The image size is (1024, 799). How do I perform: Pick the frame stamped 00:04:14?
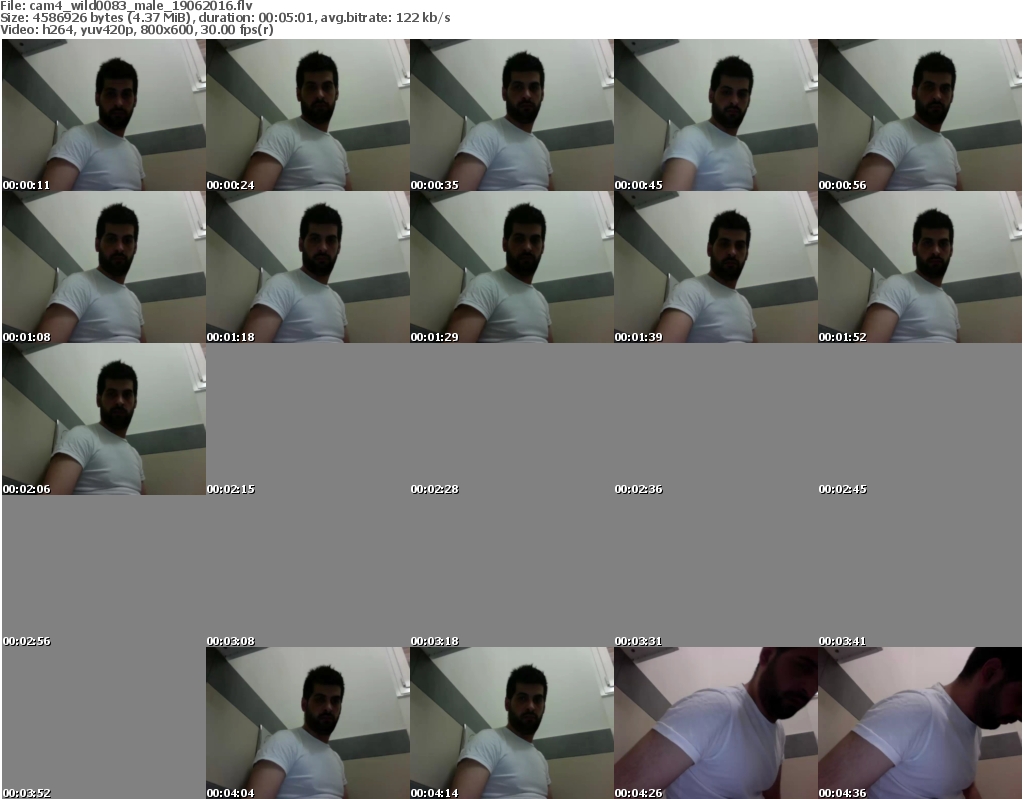click(x=512, y=723)
